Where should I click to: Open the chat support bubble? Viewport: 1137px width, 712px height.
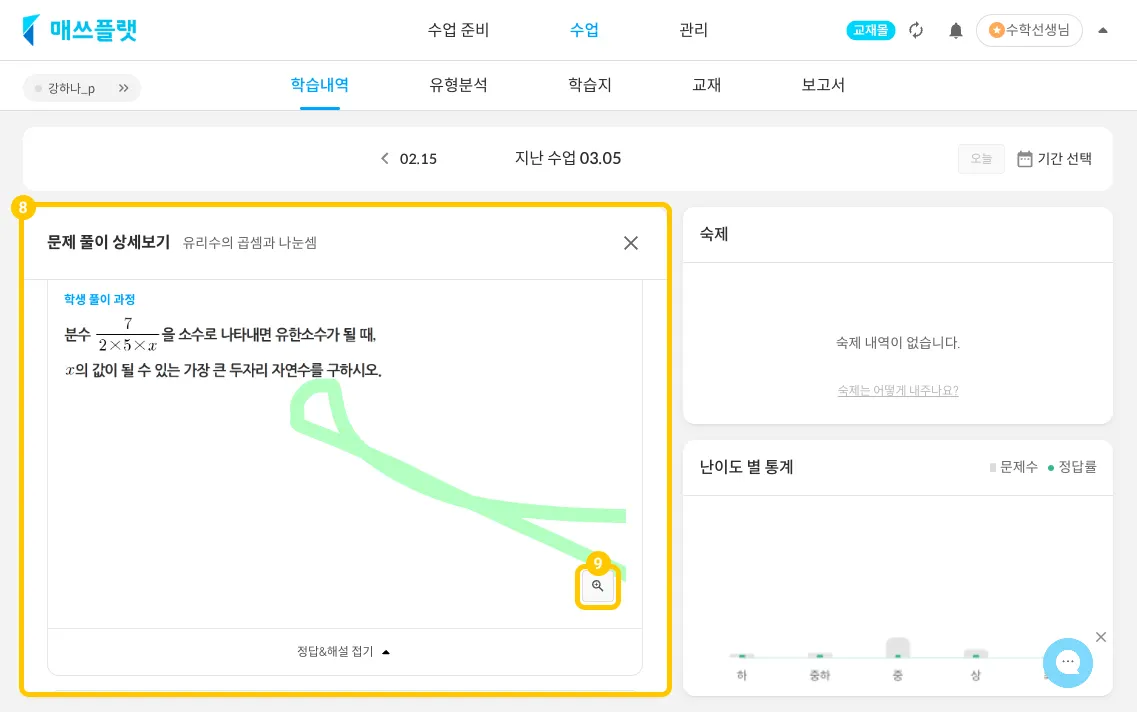click(1068, 663)
